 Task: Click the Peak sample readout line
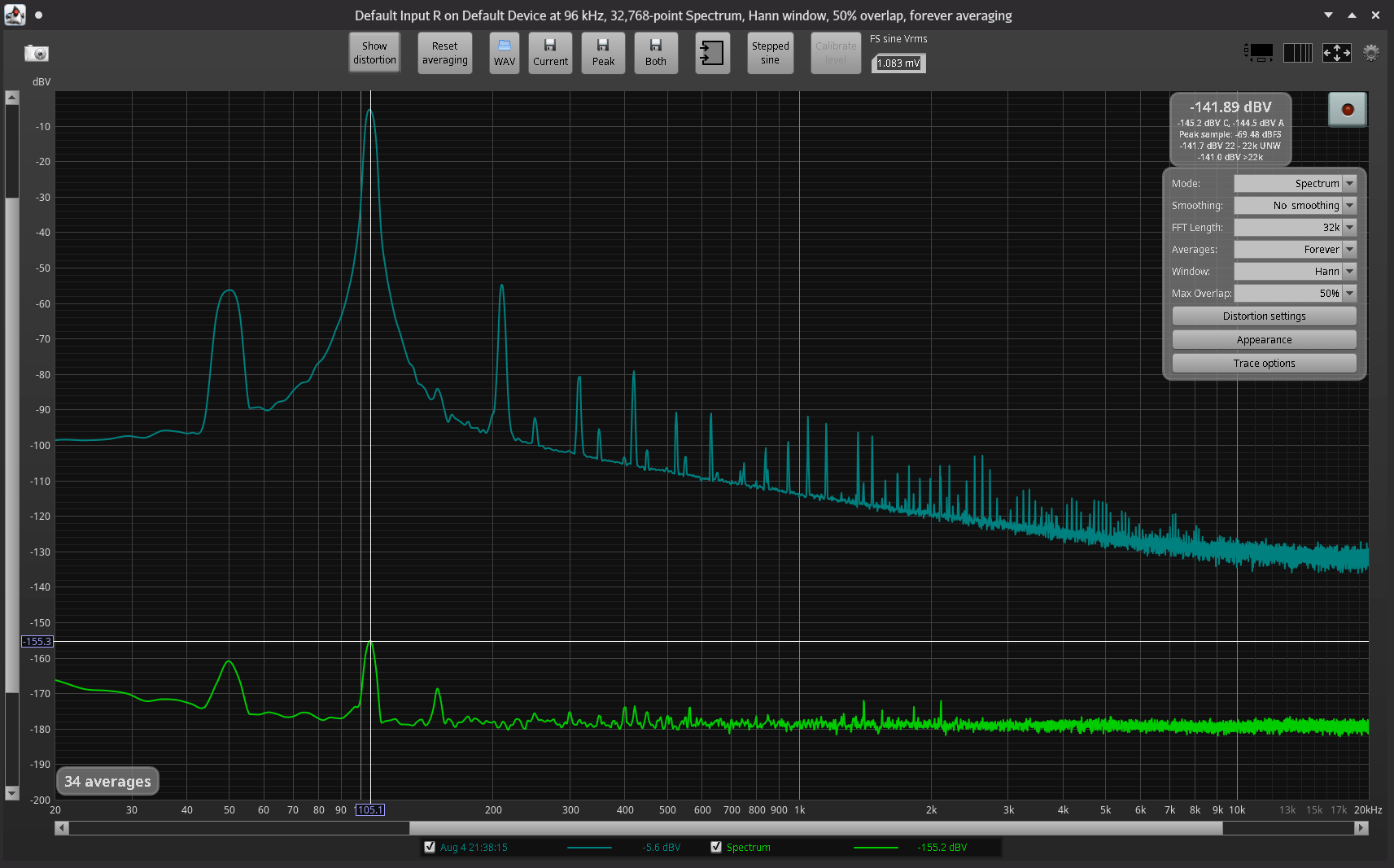click(x=1230, y=135)
